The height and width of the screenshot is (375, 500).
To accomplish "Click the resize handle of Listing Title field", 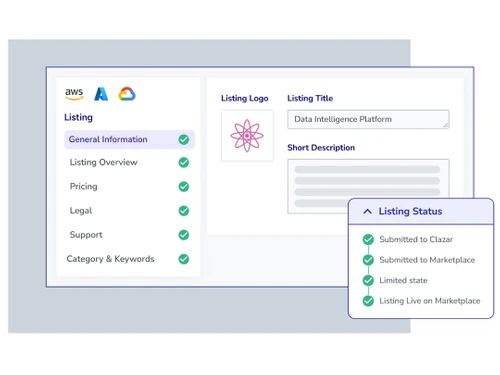I will [446, 125].
